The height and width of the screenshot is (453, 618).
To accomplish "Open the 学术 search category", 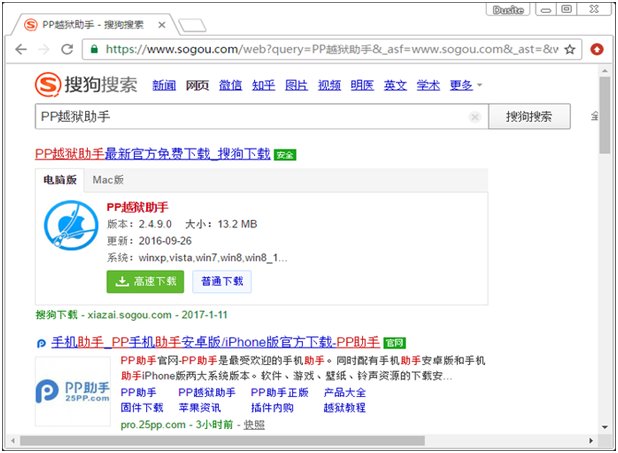I will click(428, 85).
